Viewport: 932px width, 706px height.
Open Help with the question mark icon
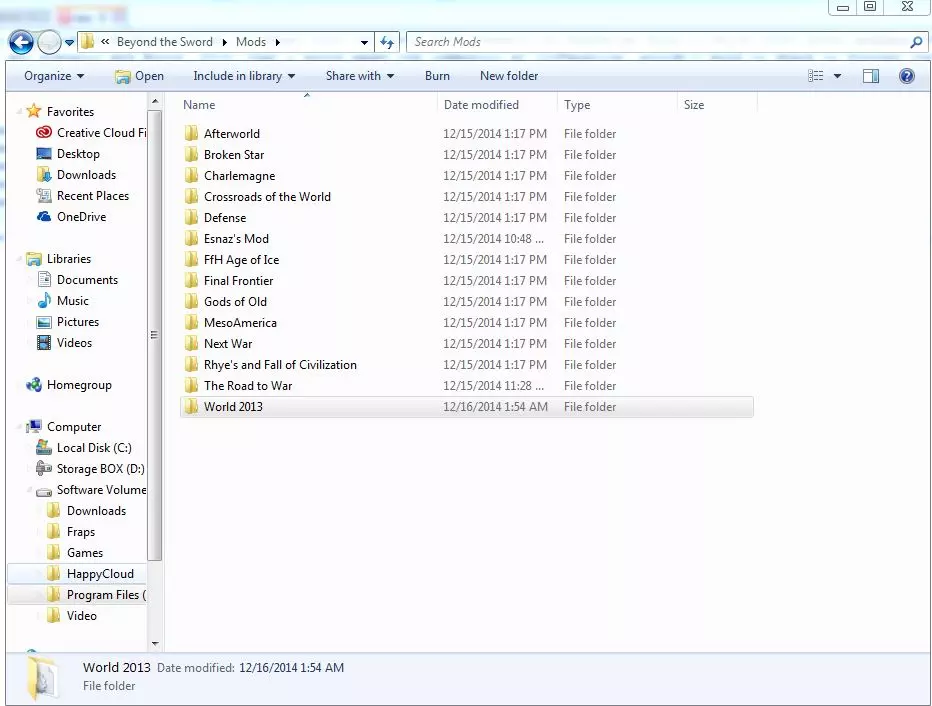click(x=906, y=76)
